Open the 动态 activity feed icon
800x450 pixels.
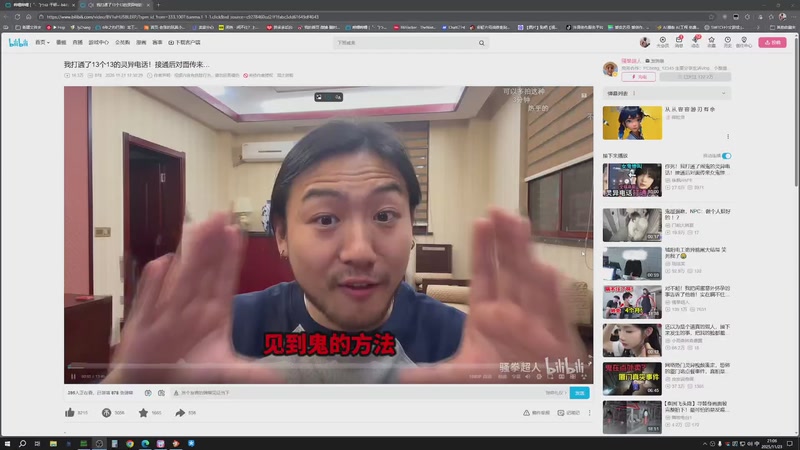[695, 42]
